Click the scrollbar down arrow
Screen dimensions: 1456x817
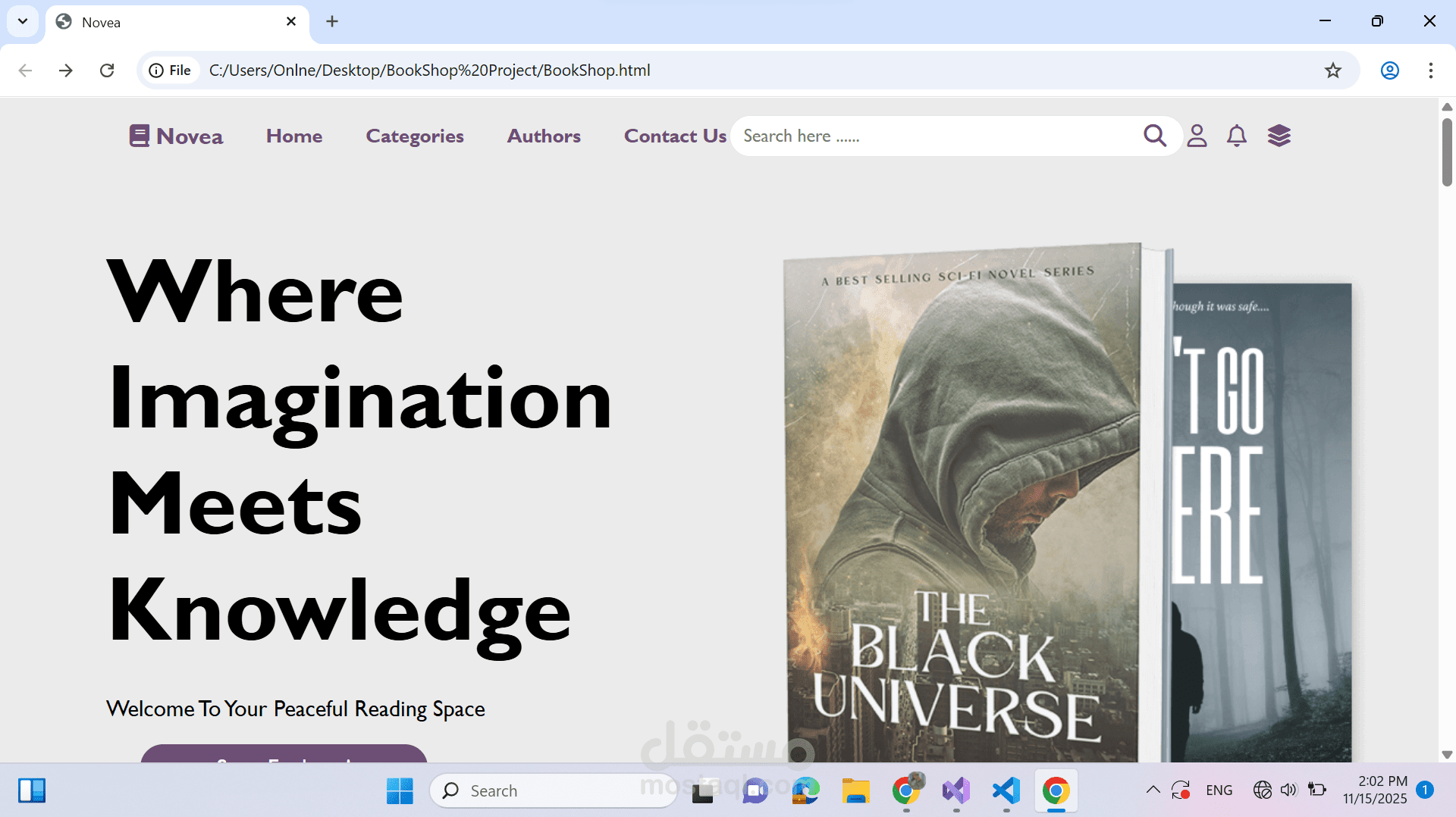point(1447,754)
